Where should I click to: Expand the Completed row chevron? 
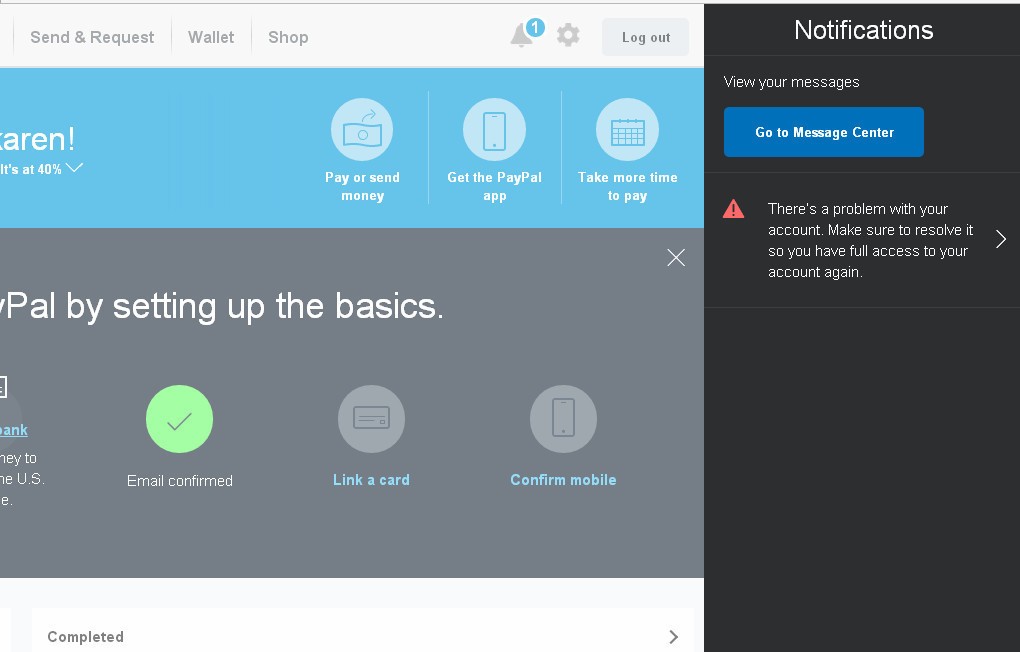(x=674, y=636)
